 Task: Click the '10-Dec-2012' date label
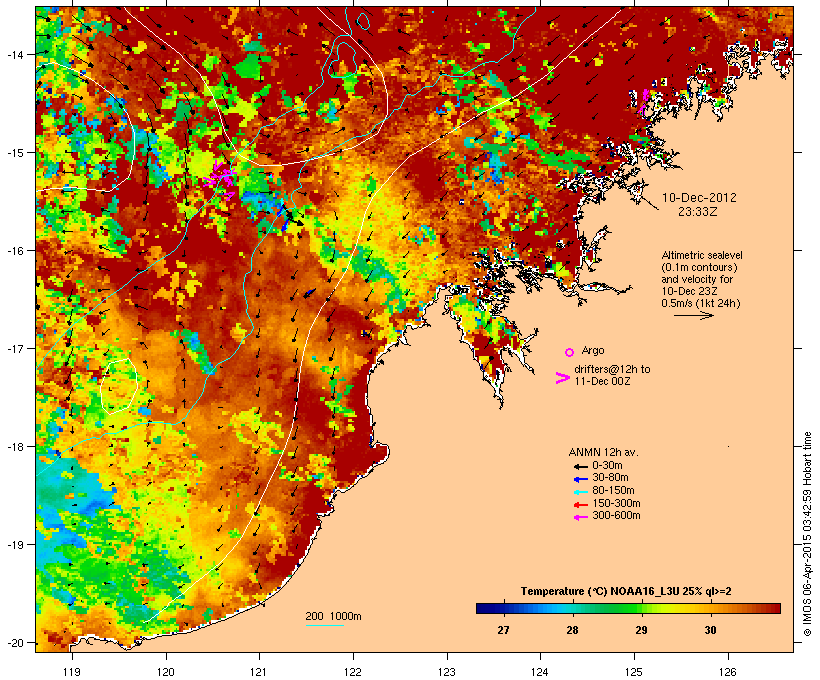point(699,198)
